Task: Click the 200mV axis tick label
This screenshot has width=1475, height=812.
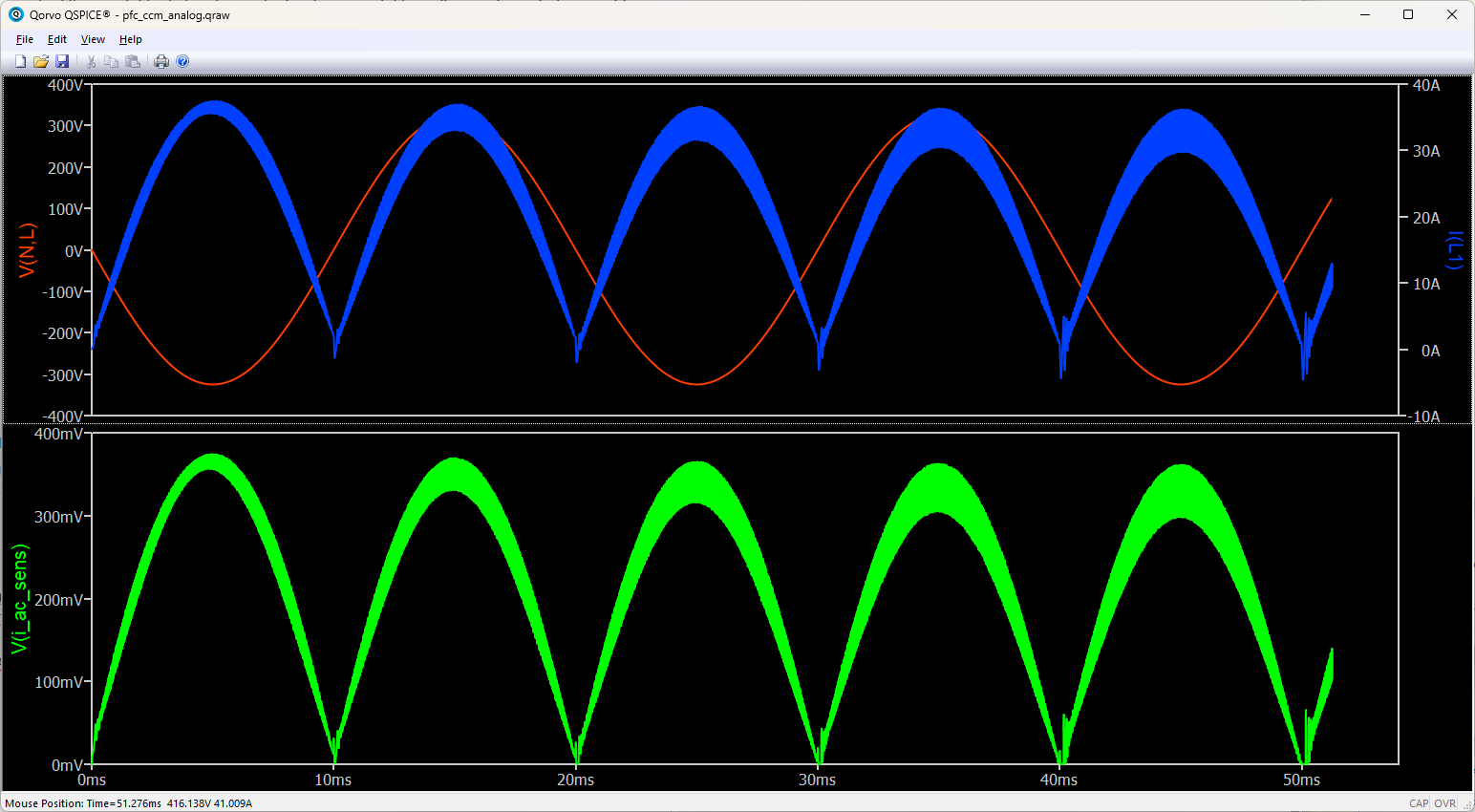Action: [59, 600]
